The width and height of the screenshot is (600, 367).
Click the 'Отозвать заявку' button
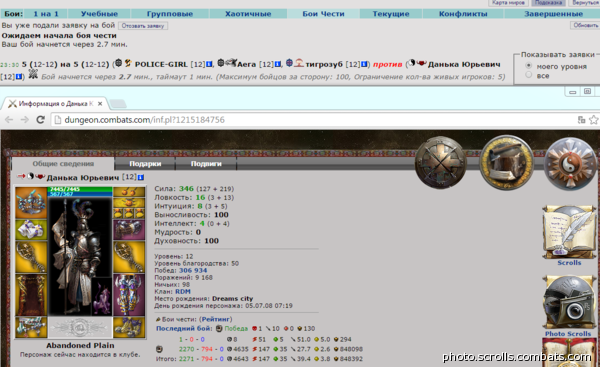pos(143,26)
